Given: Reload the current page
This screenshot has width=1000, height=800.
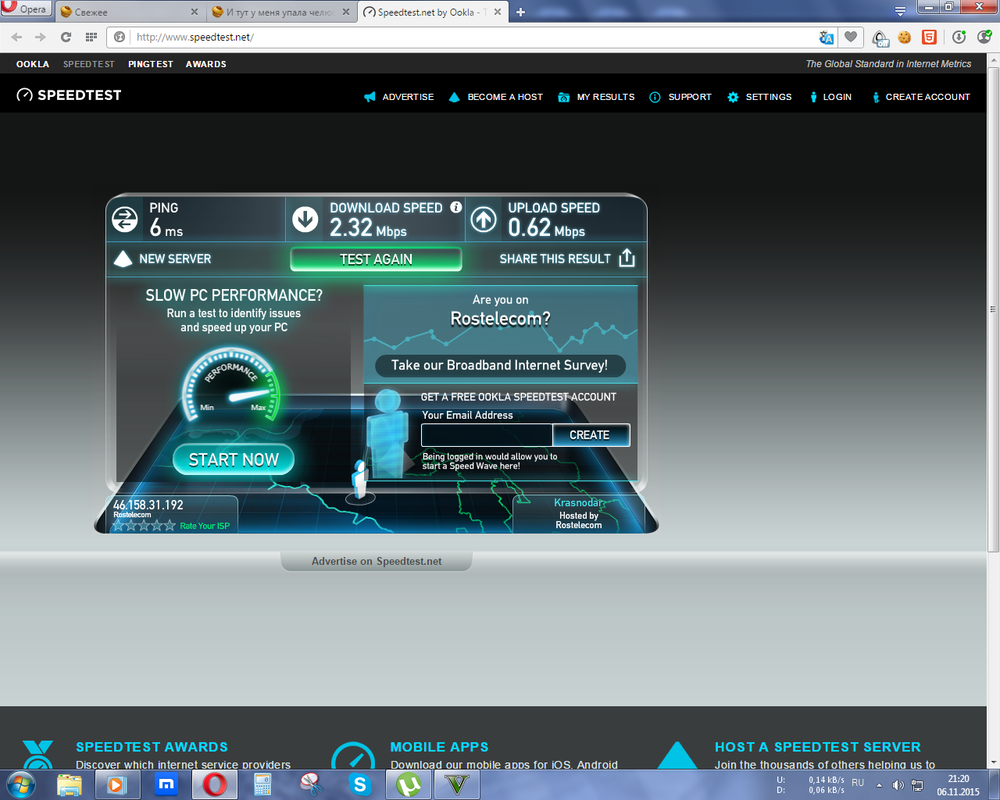Looking at the screenshot, I should tap(66, 37).
